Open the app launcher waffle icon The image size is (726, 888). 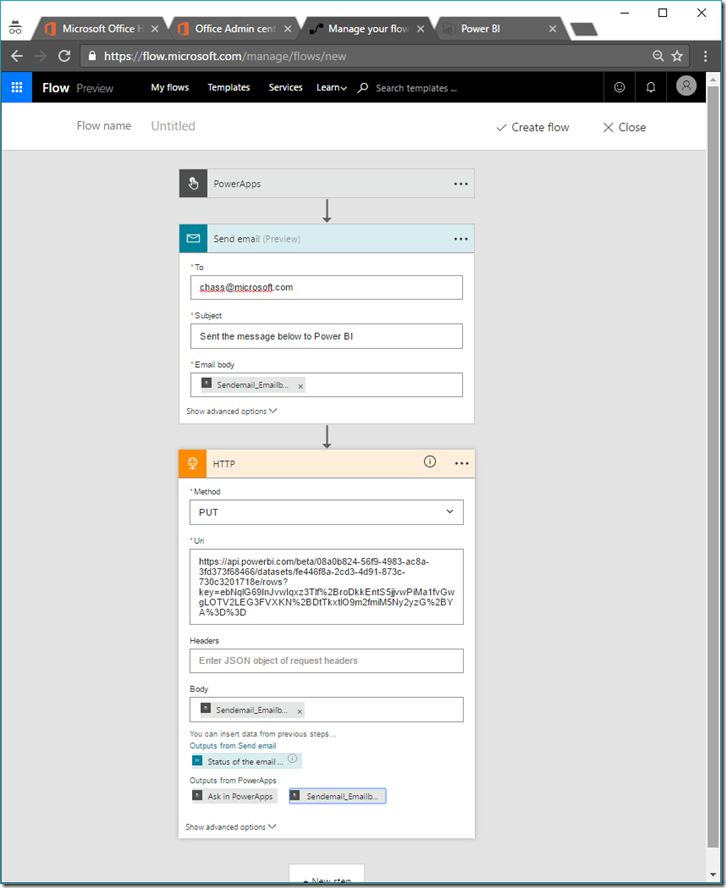pos(17,88)
